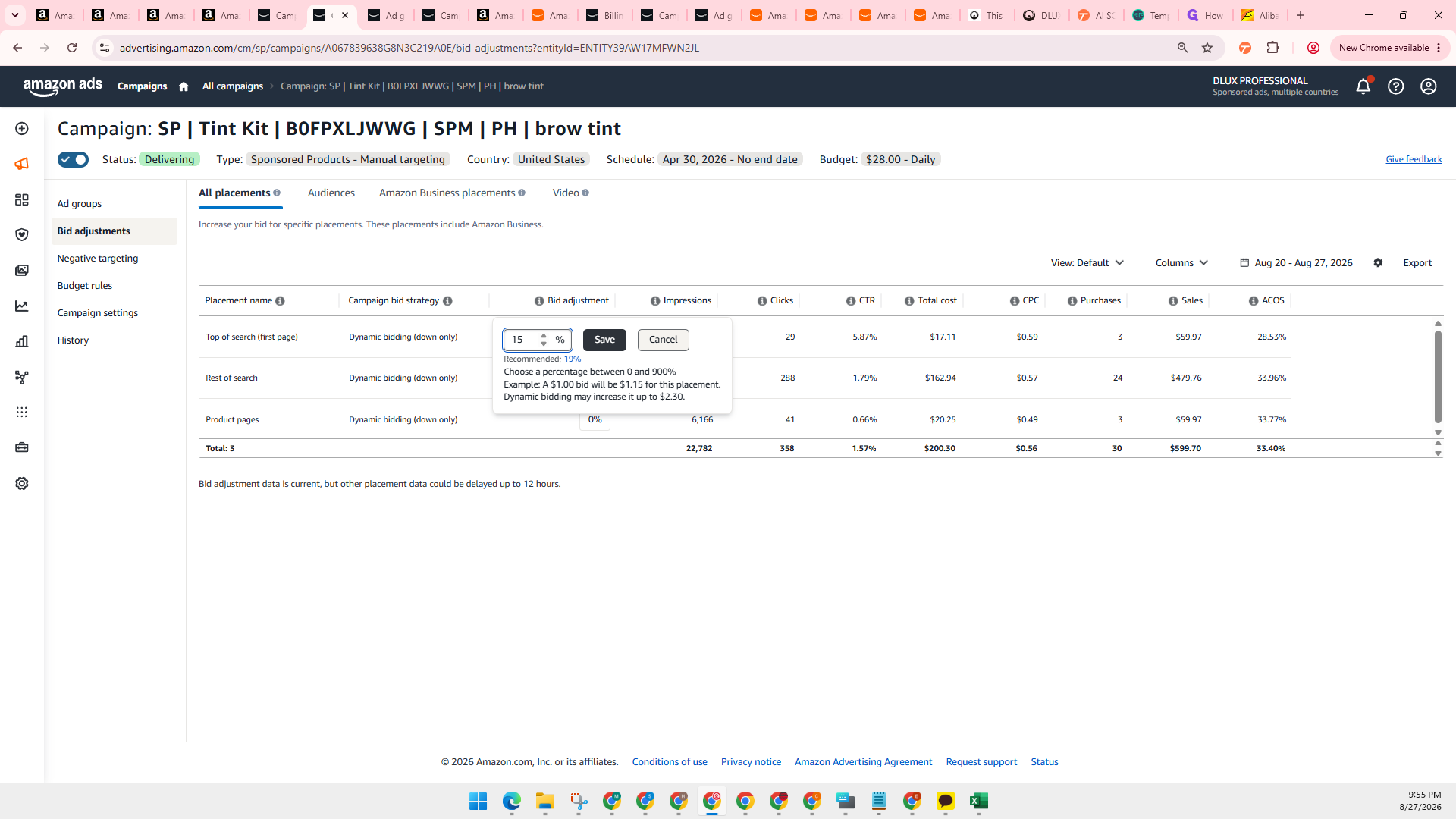Switch to the Video tab

coord(566,193)
